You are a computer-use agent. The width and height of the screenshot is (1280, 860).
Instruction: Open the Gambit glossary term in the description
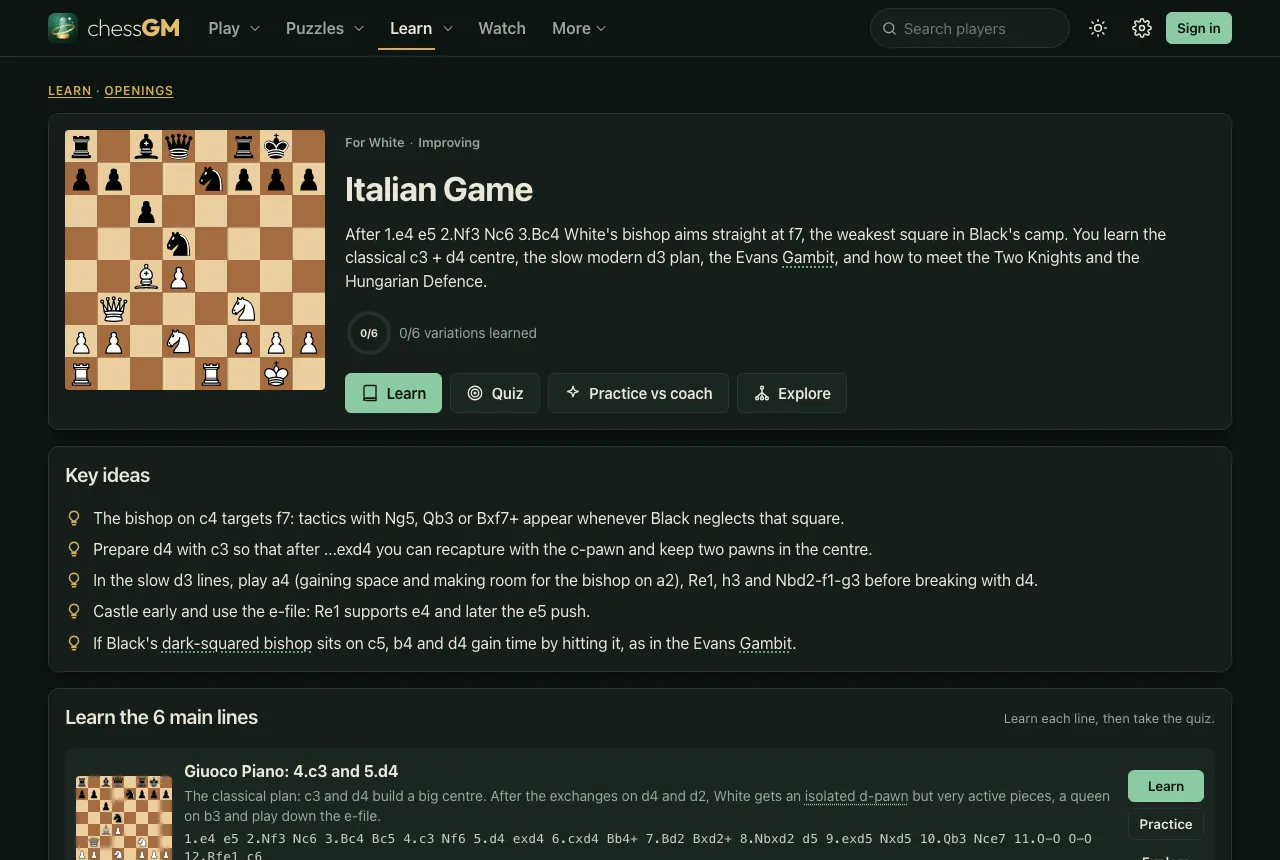click(x=808, y=257)
